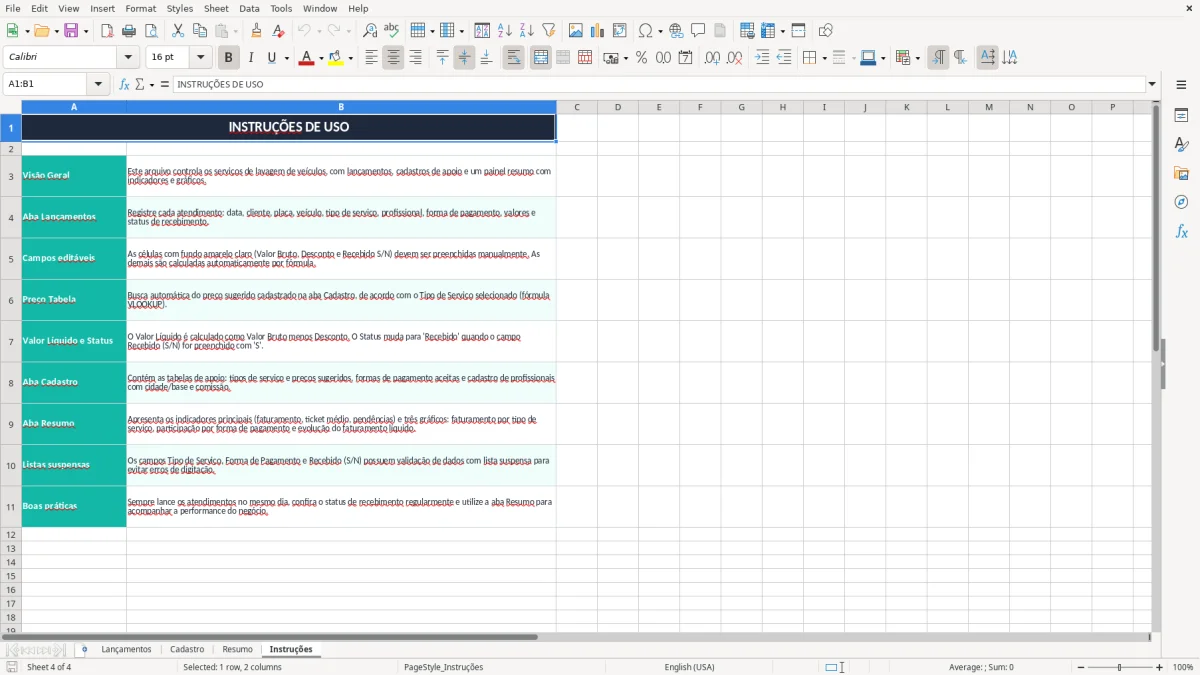The height and width of the screenshot is (675, 1200).
Task: Open the background color dropdown arrow
Action: [x=350, y=58]
